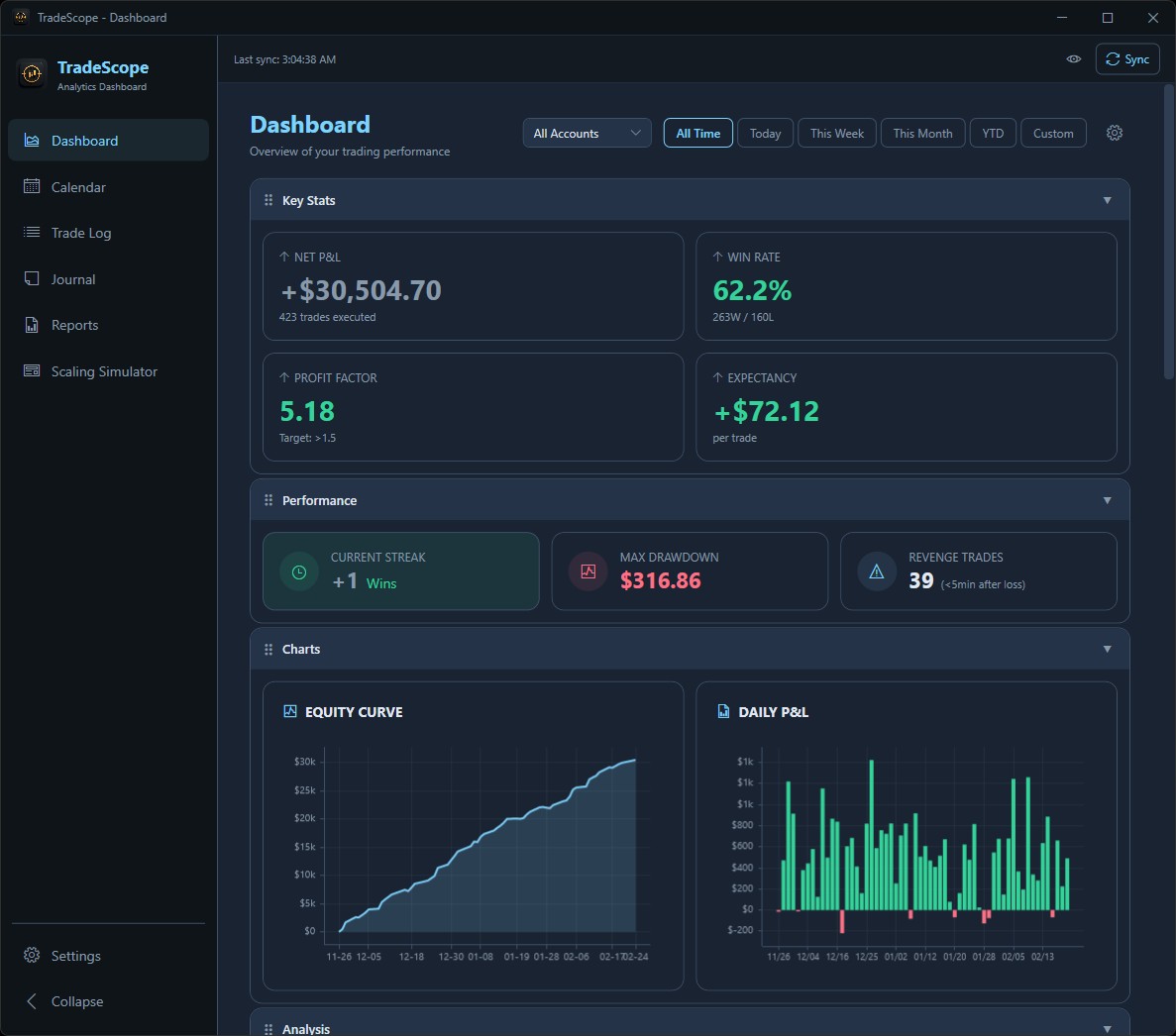This screenshot has width=1176, height=1036.
Task: Click the Max Drawdown chart icon
Action: tap(588, 571)
